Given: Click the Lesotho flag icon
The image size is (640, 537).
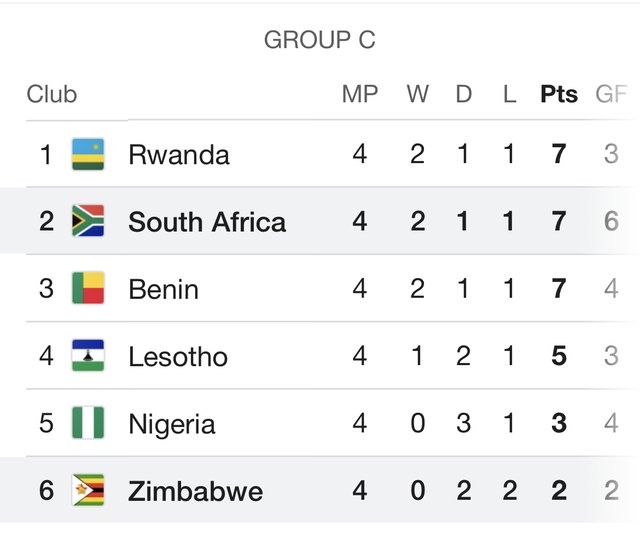Looking at the screenshot, I should [88, 355].
